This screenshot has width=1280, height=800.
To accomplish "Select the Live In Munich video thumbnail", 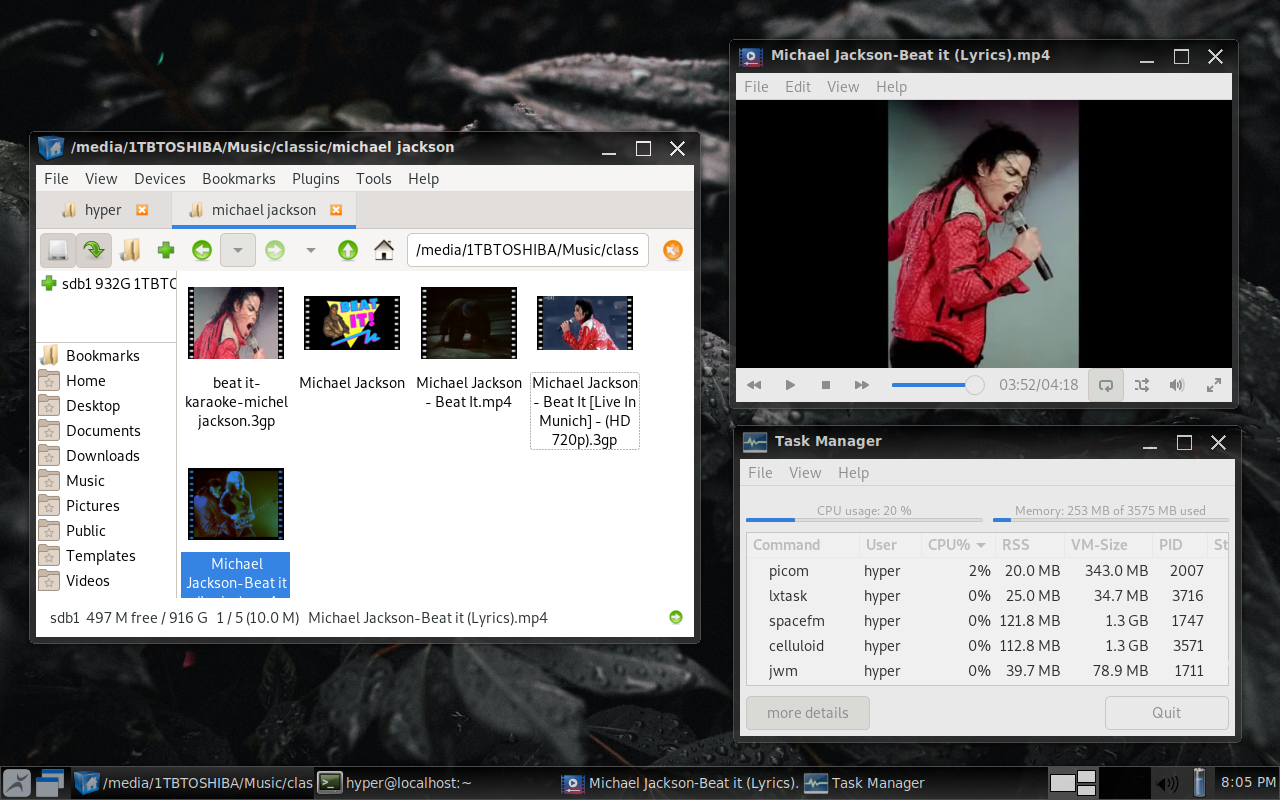I will point(585,323).
